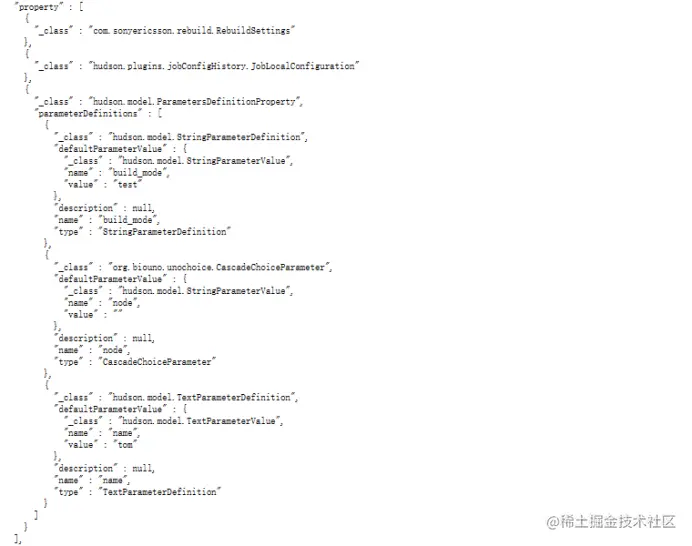Image resolution: width=692 pixels, height=546 pixels.
Task: Click the type "StringParameterDefinition" value
Action: pyautogui.click(x=165, y=232)
